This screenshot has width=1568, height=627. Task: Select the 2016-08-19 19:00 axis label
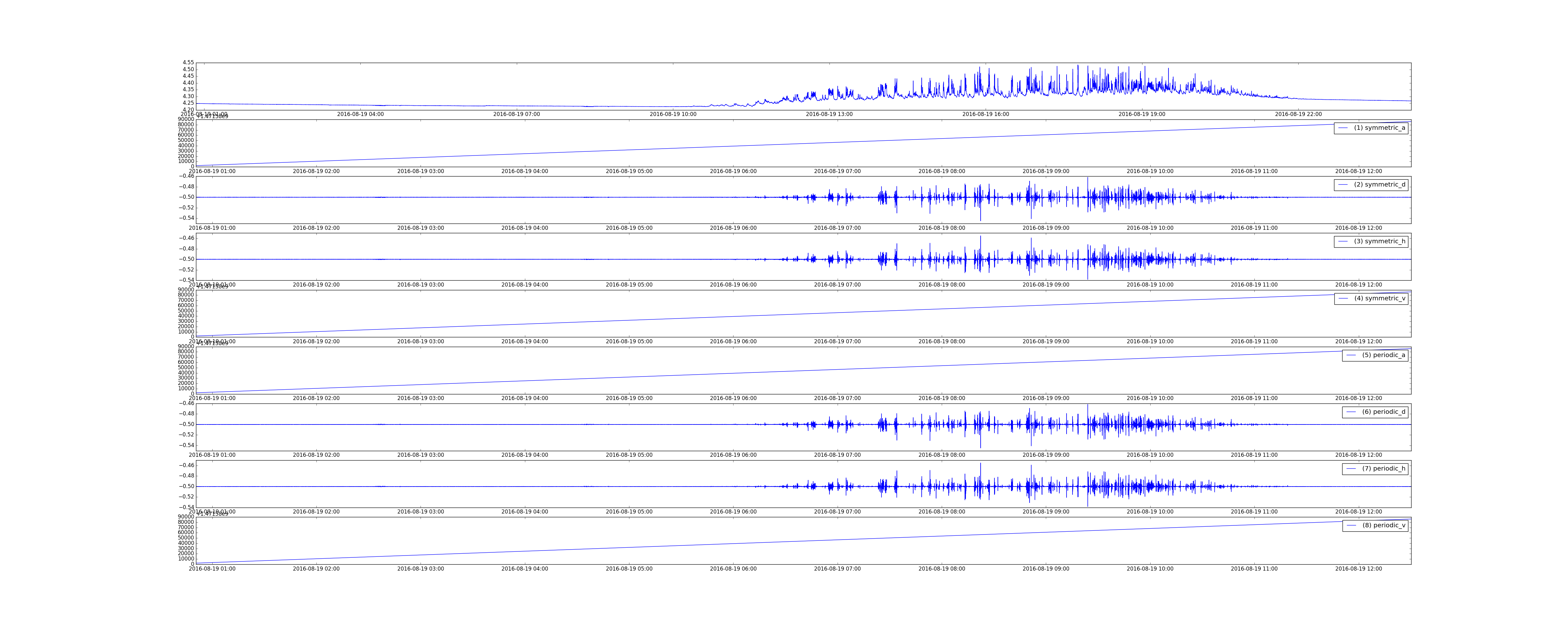(1142, 114)
